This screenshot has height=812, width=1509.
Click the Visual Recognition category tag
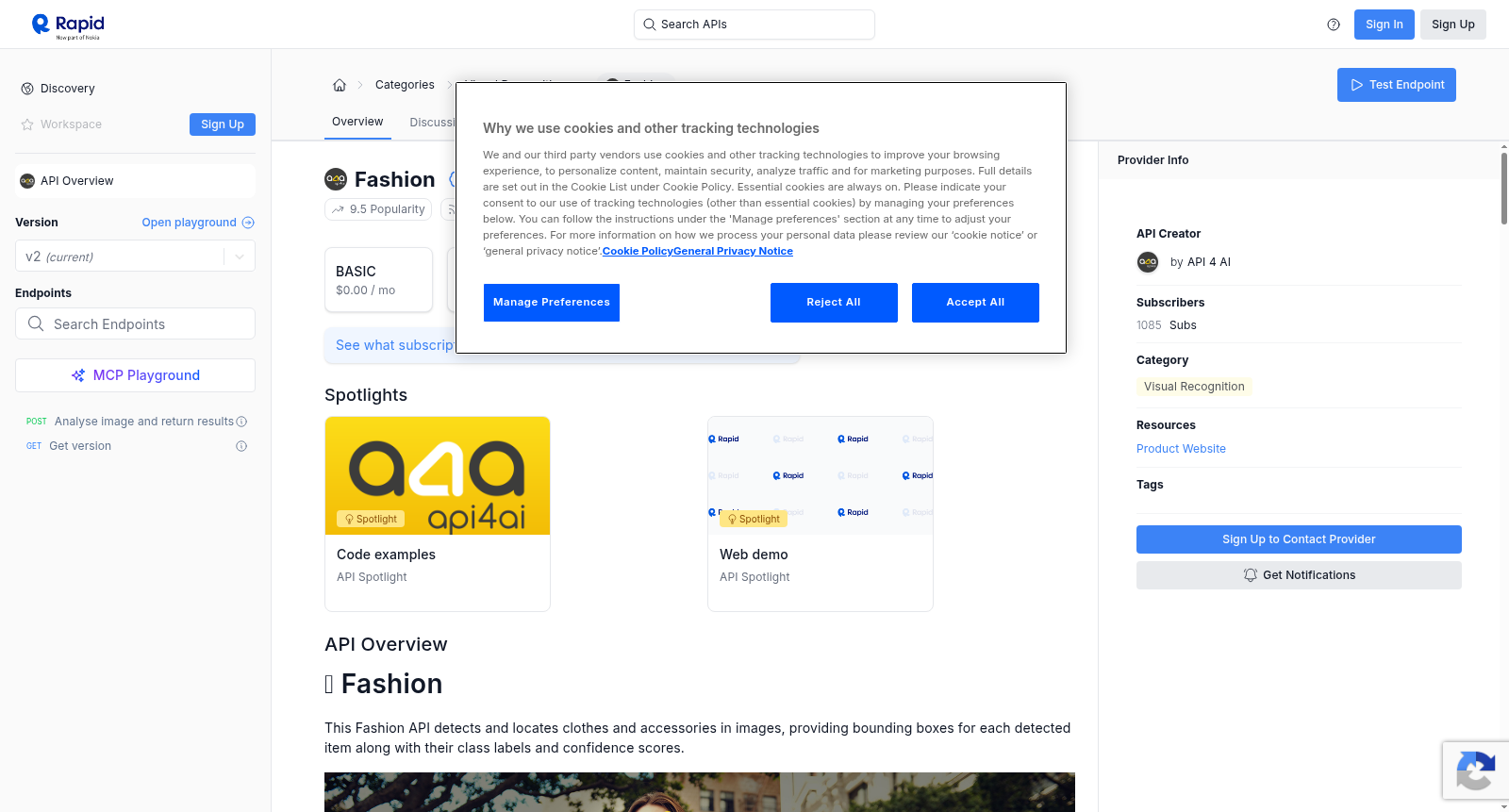1194,387
